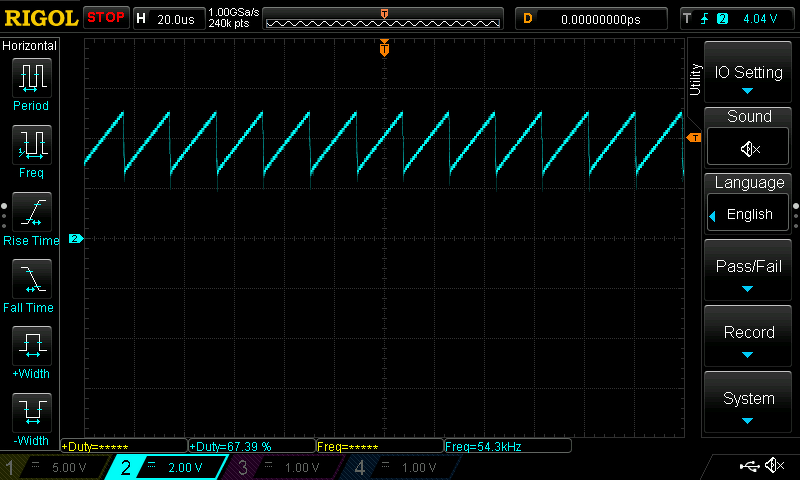The height and width of the screenshot is (480, 800).
Task: Open the System submenu
Action: click(748, 403)
